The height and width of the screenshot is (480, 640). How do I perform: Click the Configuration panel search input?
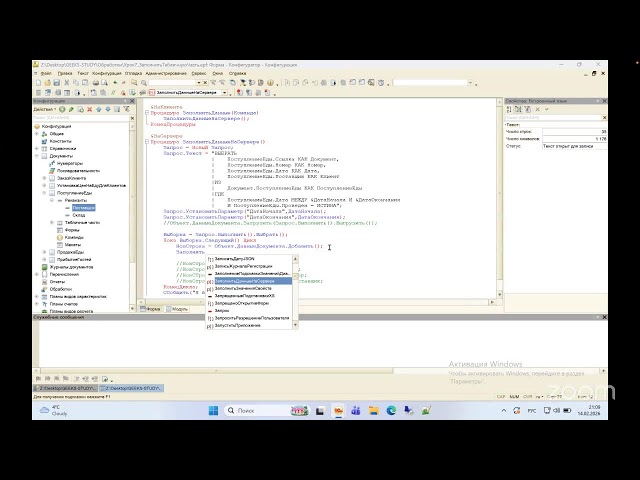81,118
